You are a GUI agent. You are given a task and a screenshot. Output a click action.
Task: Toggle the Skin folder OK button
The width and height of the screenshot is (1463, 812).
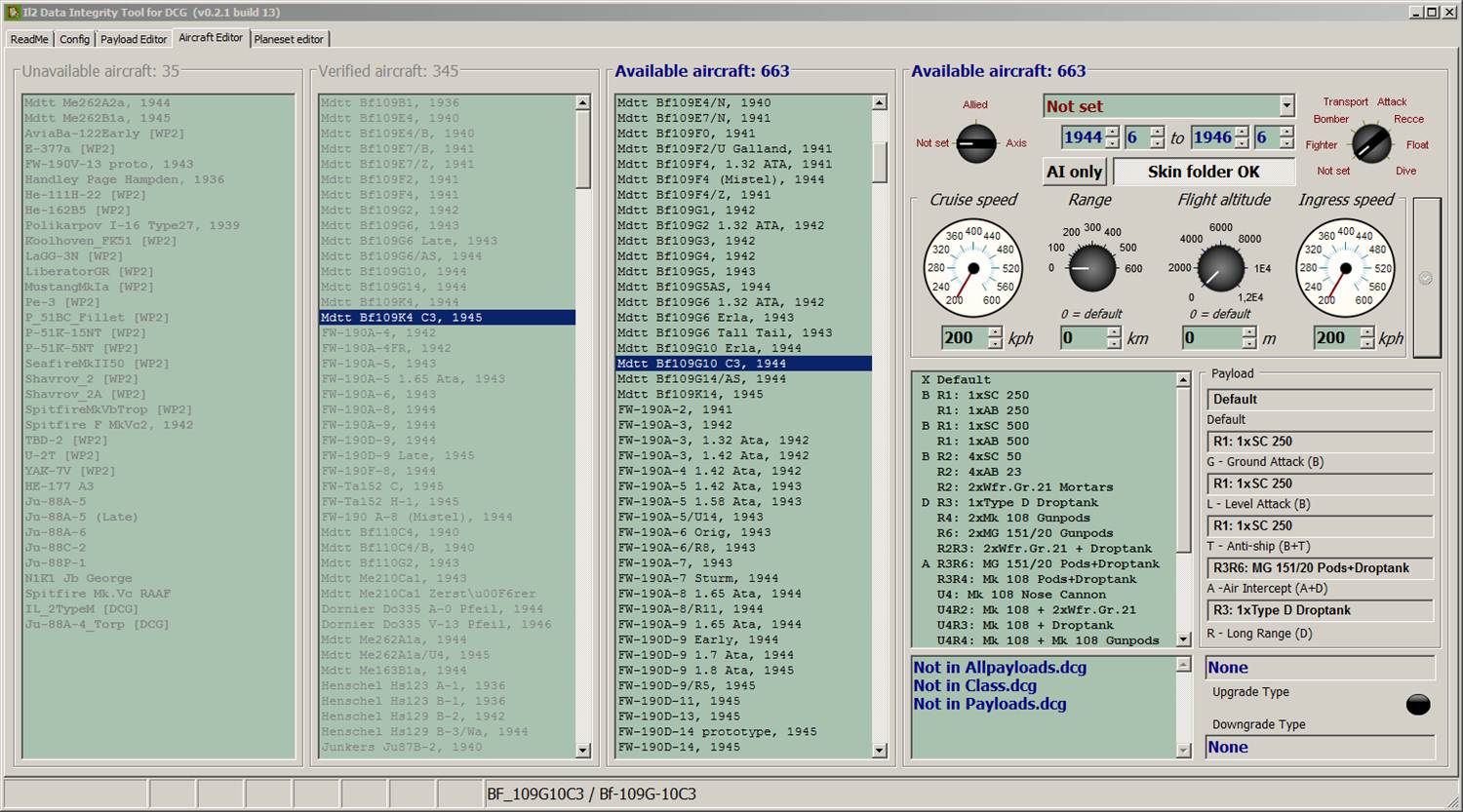click(x=1204, y=172)
